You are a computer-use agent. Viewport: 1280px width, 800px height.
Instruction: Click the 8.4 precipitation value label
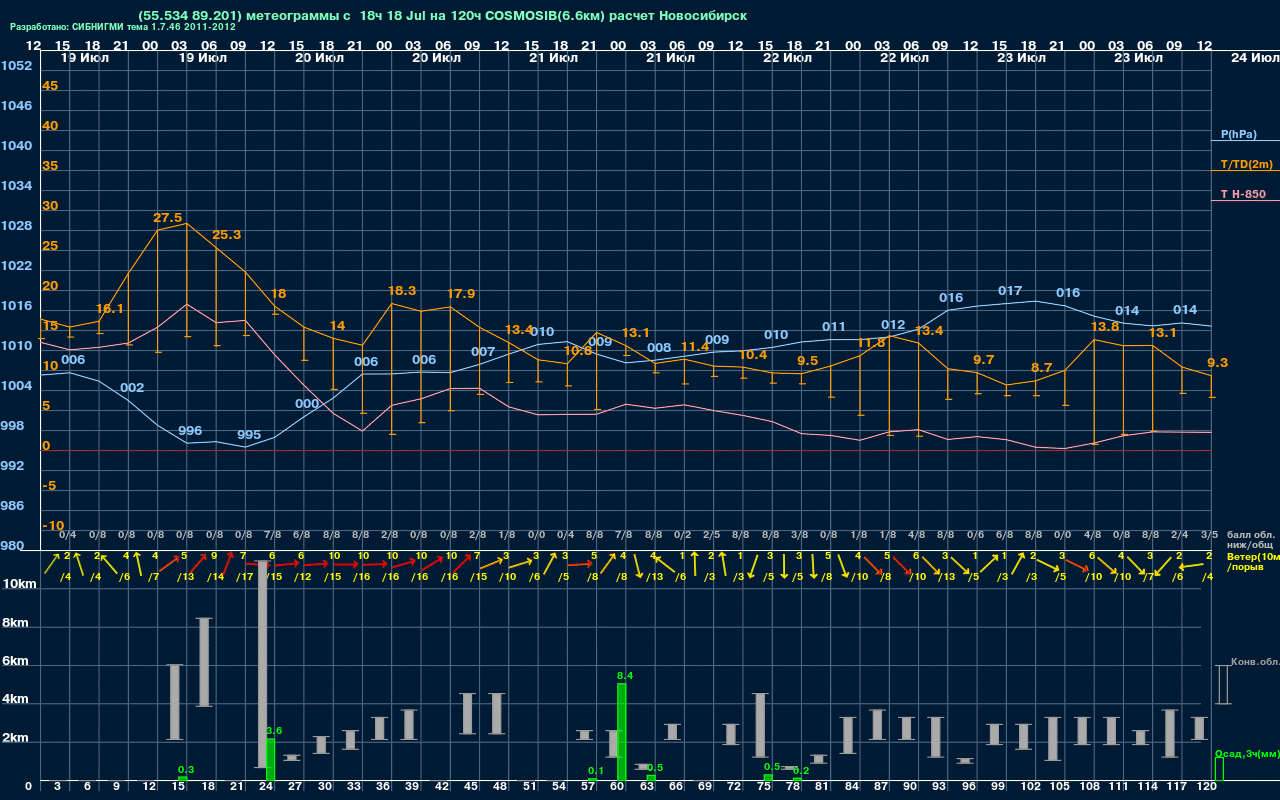(626, 677)
